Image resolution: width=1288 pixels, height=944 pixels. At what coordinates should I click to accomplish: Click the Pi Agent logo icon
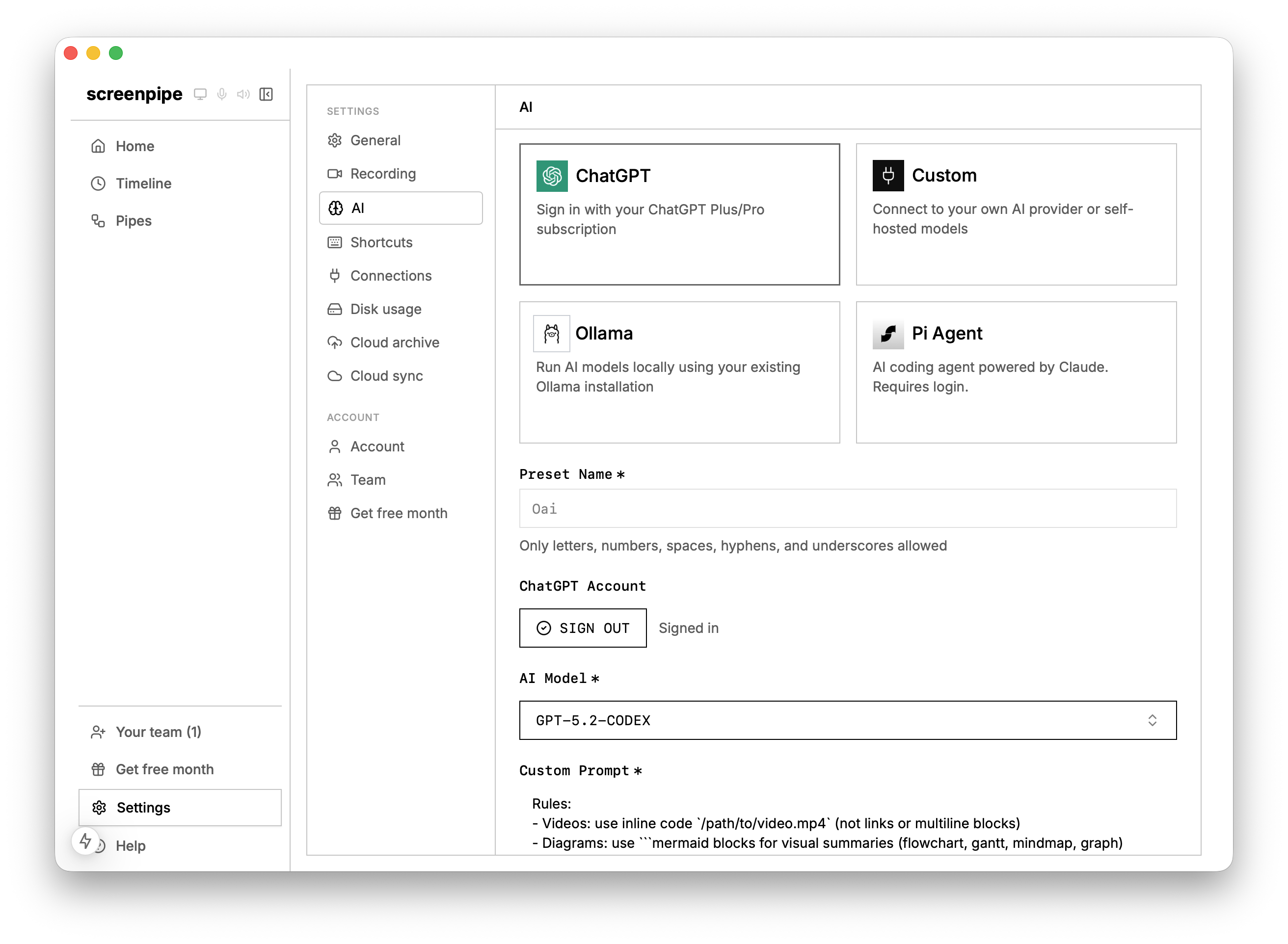pos(888,334)
